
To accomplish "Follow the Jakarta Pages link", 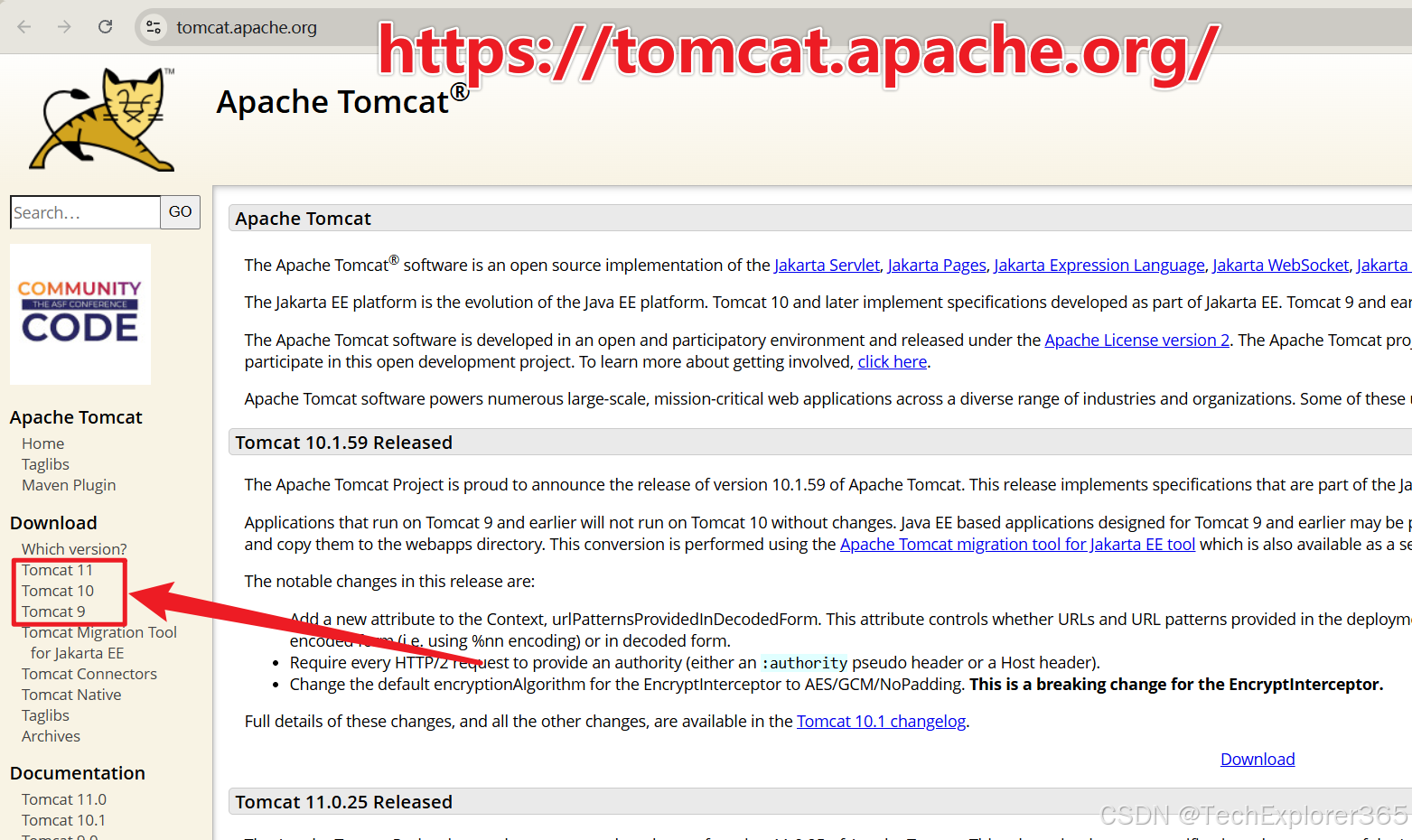I will [937, 265].
